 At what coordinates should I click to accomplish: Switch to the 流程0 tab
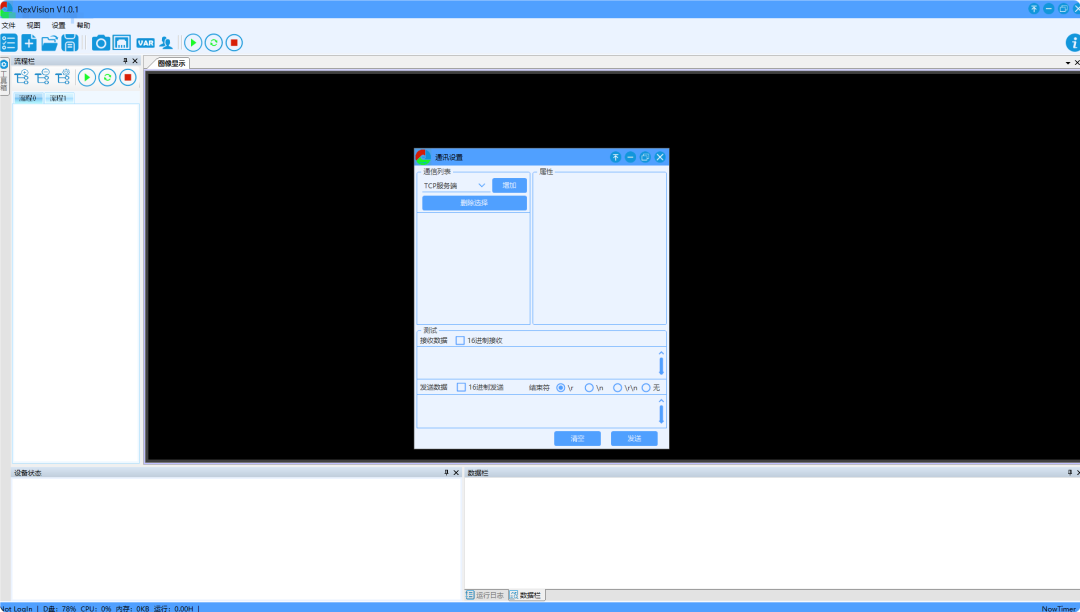(x=28, y=98)
